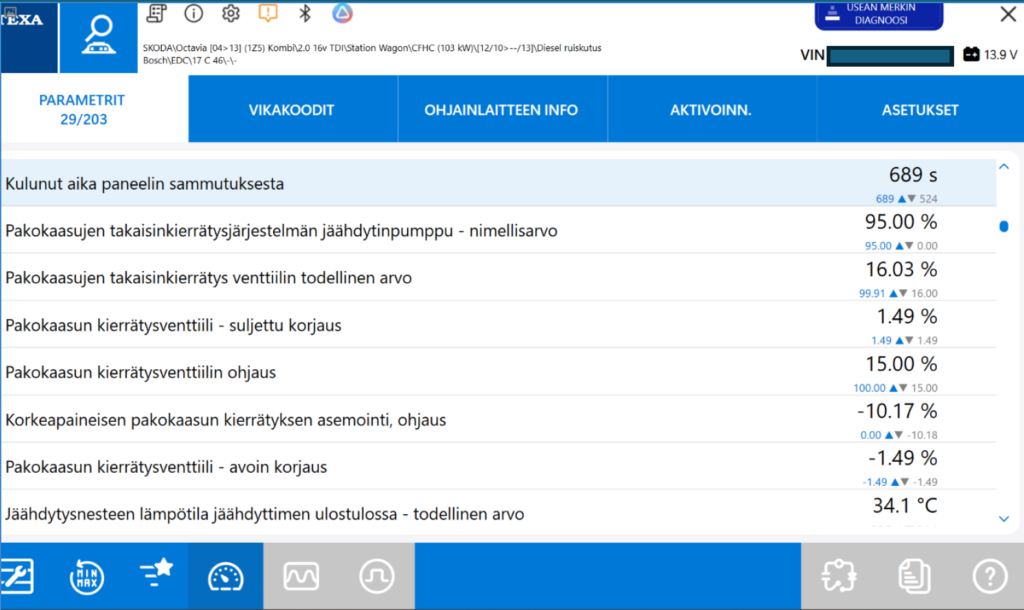Screen dimensions: 1024x610
Task: Click the orange alert message icon
Action: point(268,13)
